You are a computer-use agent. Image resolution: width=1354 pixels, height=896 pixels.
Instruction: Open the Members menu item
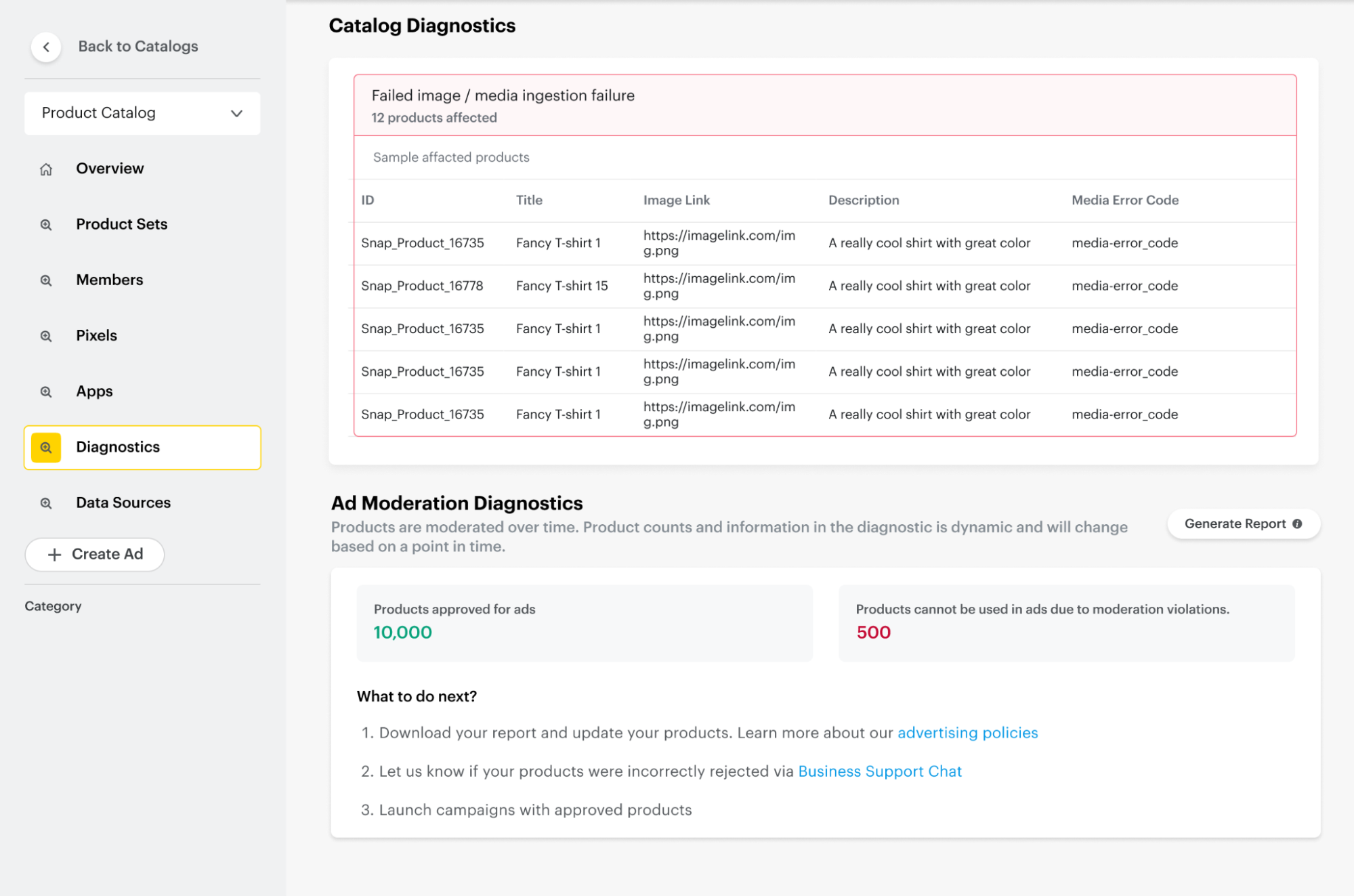tap(110, 280)
